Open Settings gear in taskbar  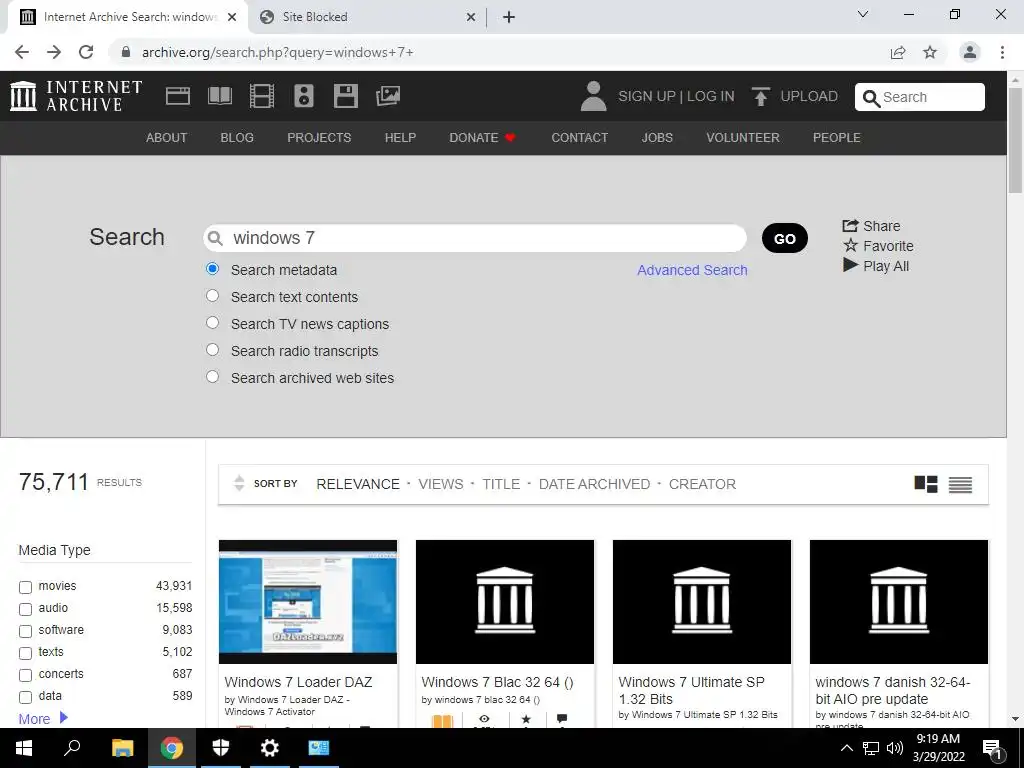click(x=270, y=748)
